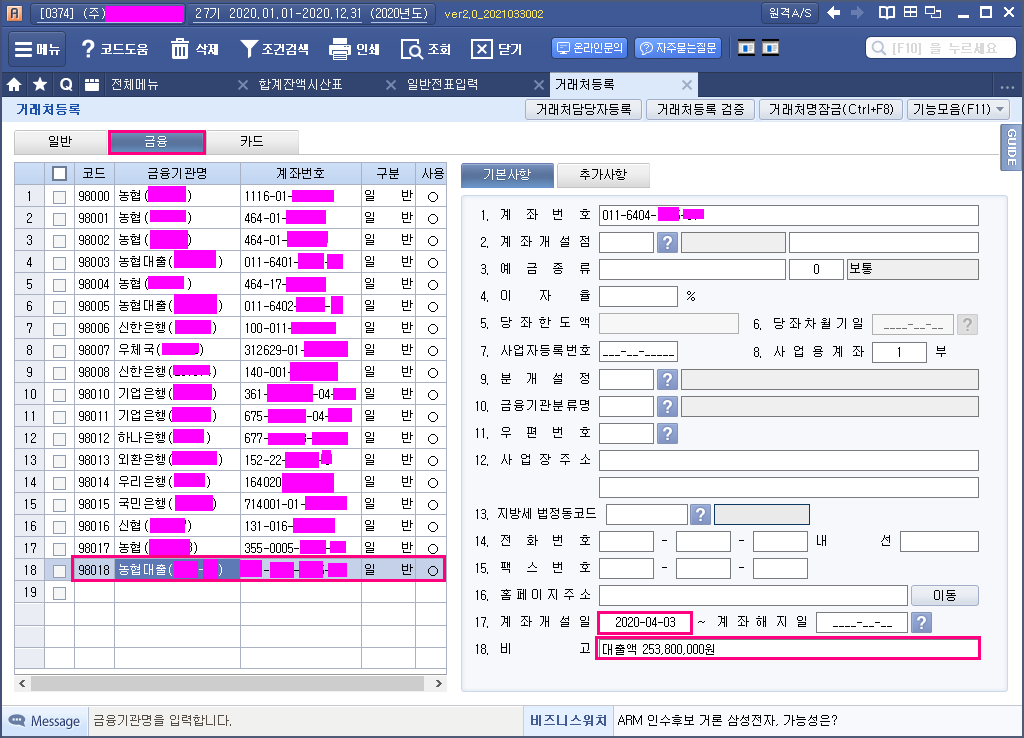Open 조건검색 filter search

click(274, 49)
